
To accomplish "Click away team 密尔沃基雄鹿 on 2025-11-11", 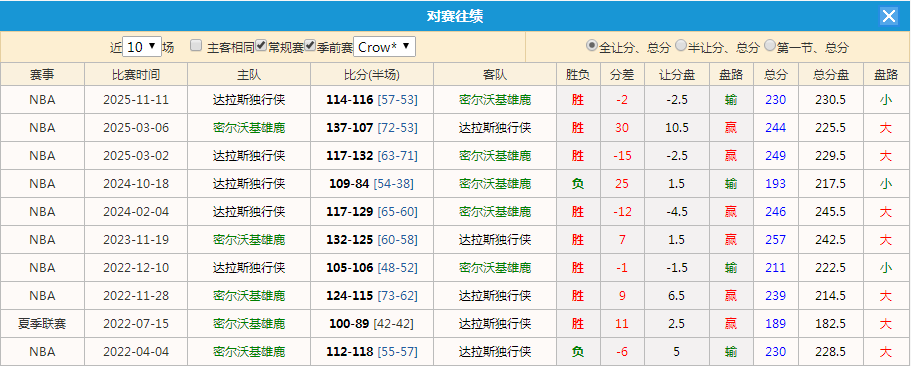I will point(495,100).
